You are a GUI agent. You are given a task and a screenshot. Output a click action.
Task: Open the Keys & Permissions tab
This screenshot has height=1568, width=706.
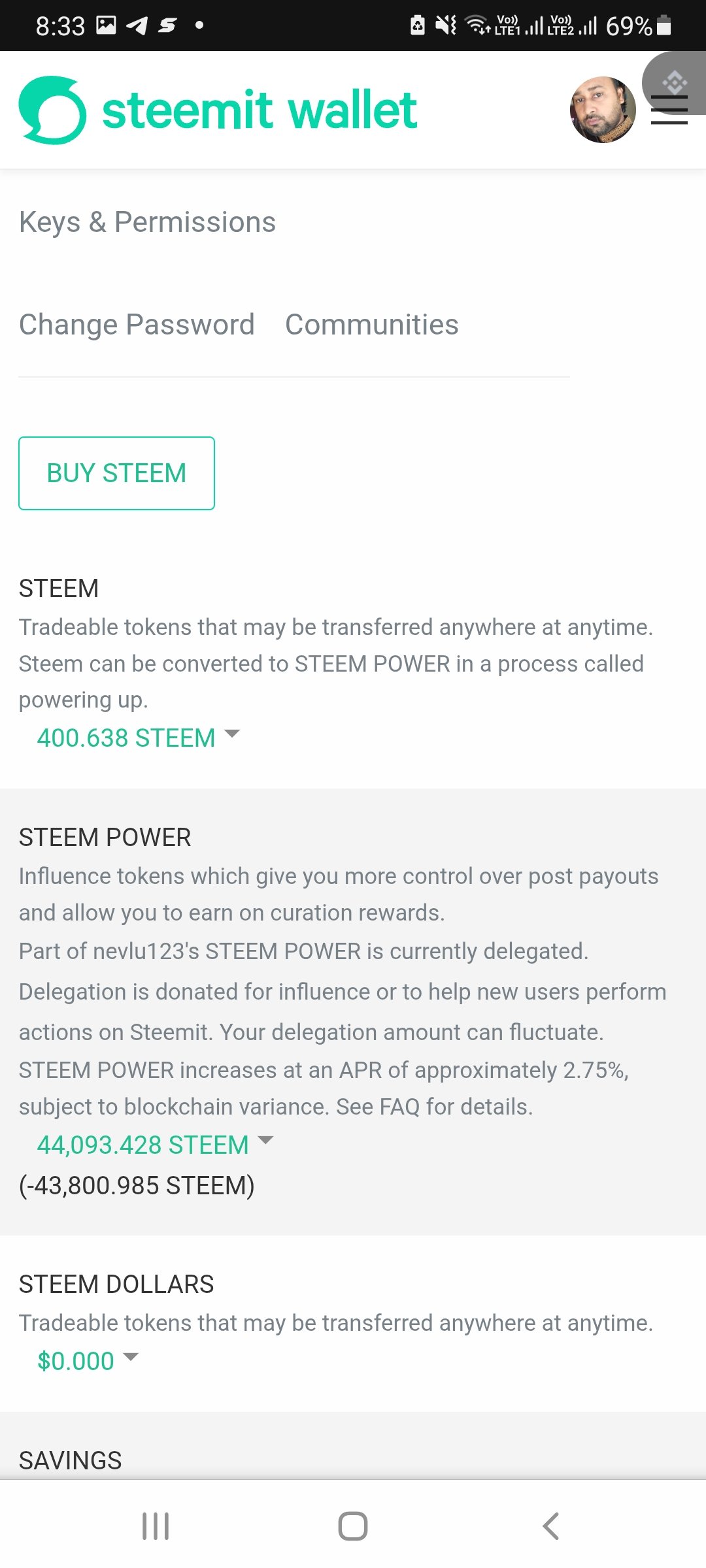(147, 222)
